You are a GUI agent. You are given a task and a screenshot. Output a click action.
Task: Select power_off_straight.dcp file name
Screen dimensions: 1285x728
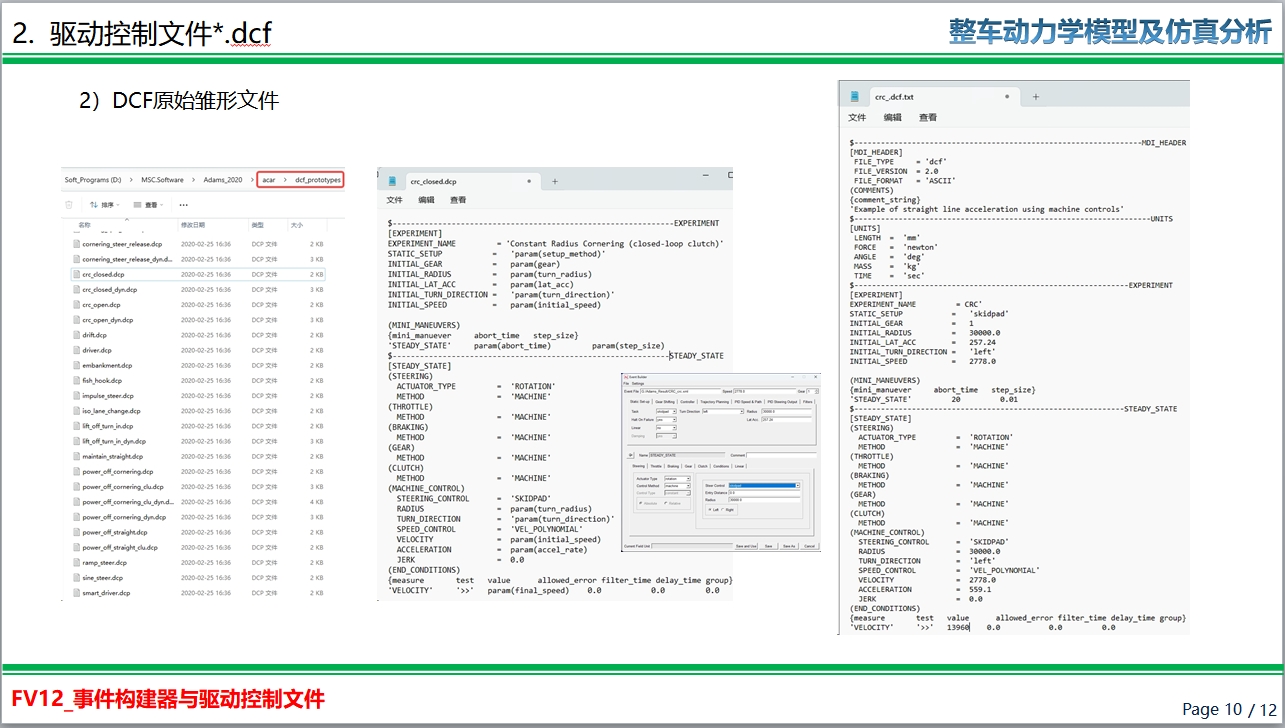click(x=115, y=532)
